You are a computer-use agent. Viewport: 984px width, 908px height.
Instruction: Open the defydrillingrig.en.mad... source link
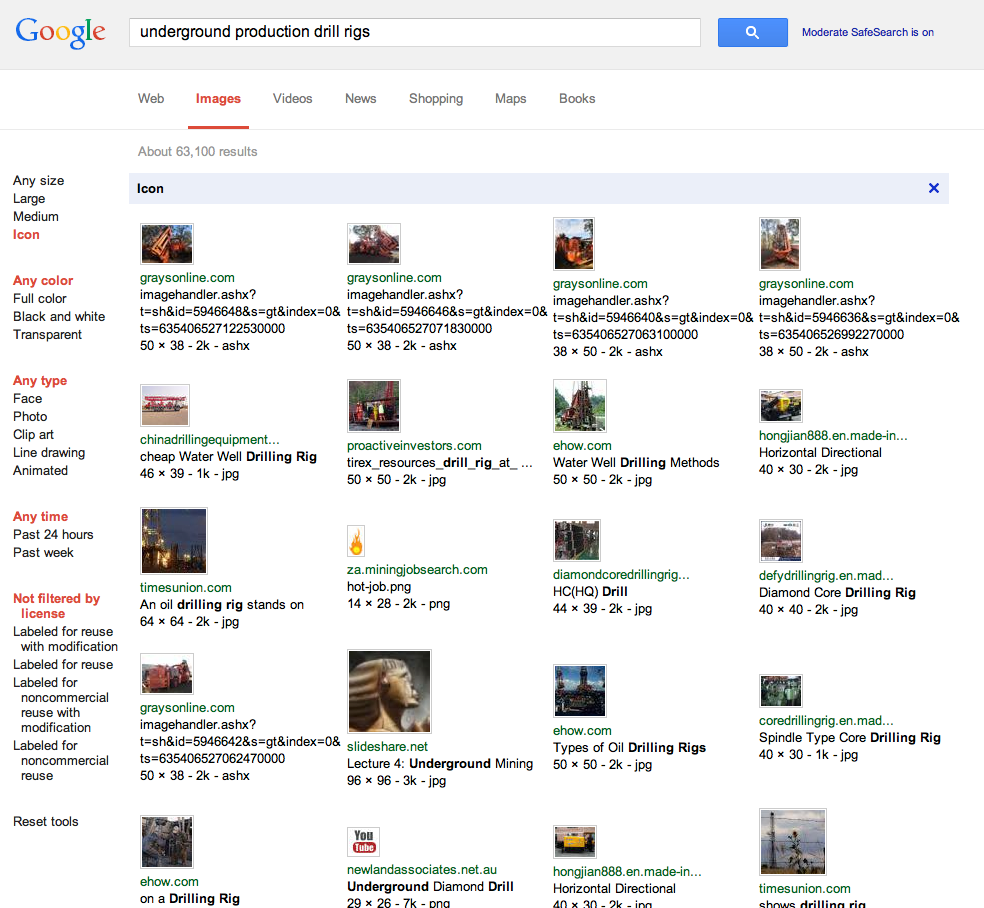pos(826,575)
